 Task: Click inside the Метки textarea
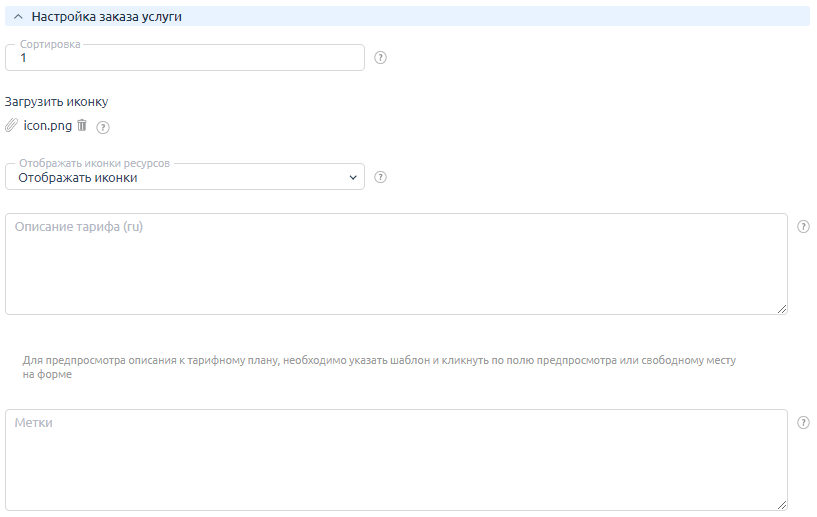point(395,460)
